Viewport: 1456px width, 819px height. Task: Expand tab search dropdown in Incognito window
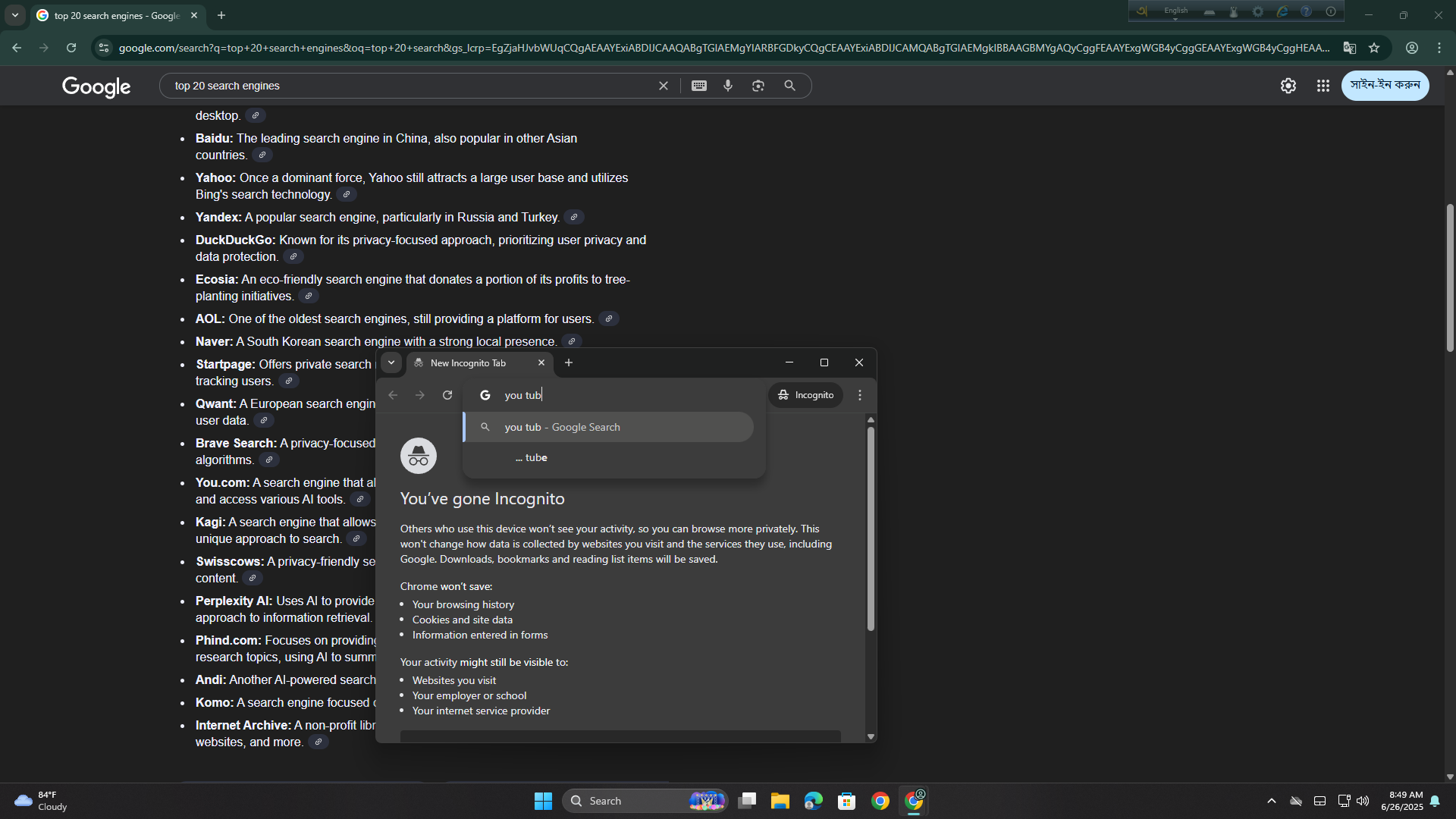tap(391, 362)
